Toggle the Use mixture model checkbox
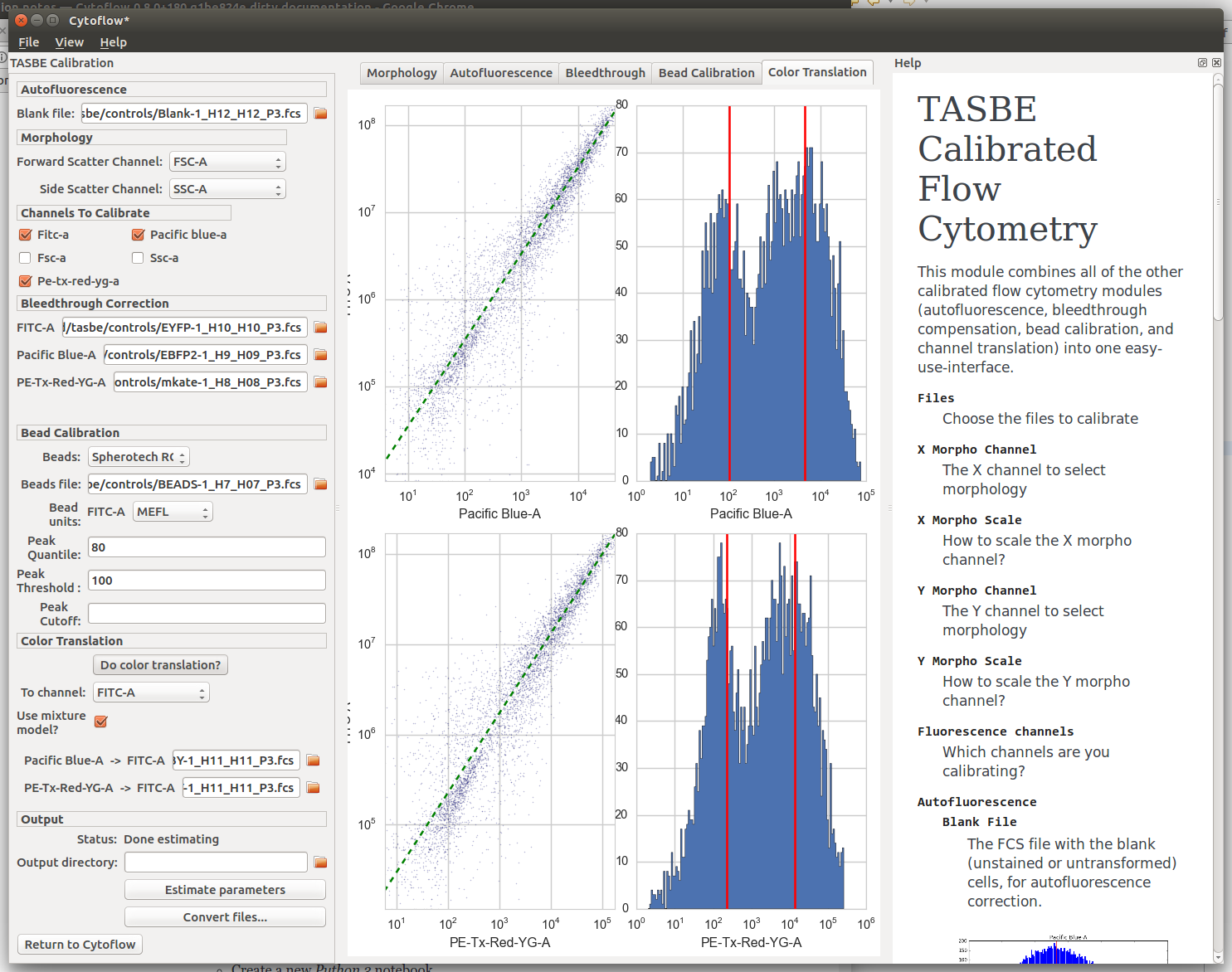The image size is (1232, 972). coord(101,722)
